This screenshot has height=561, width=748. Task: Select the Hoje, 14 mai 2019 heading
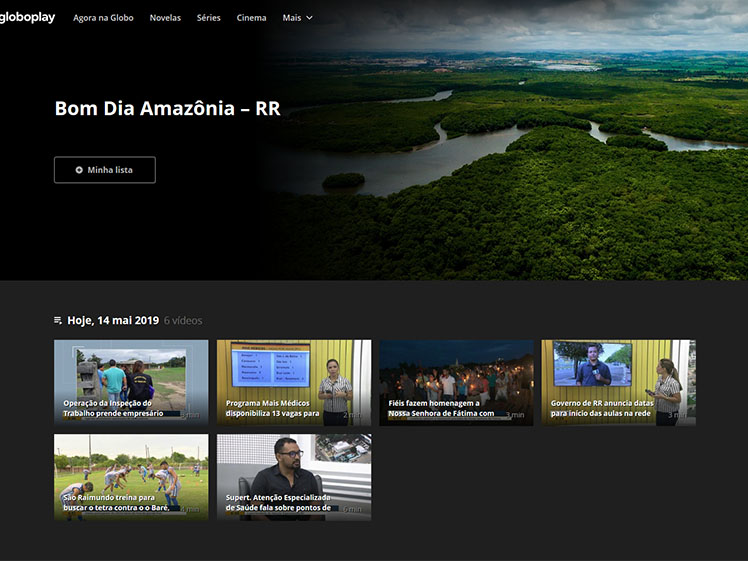click(113, 320)
